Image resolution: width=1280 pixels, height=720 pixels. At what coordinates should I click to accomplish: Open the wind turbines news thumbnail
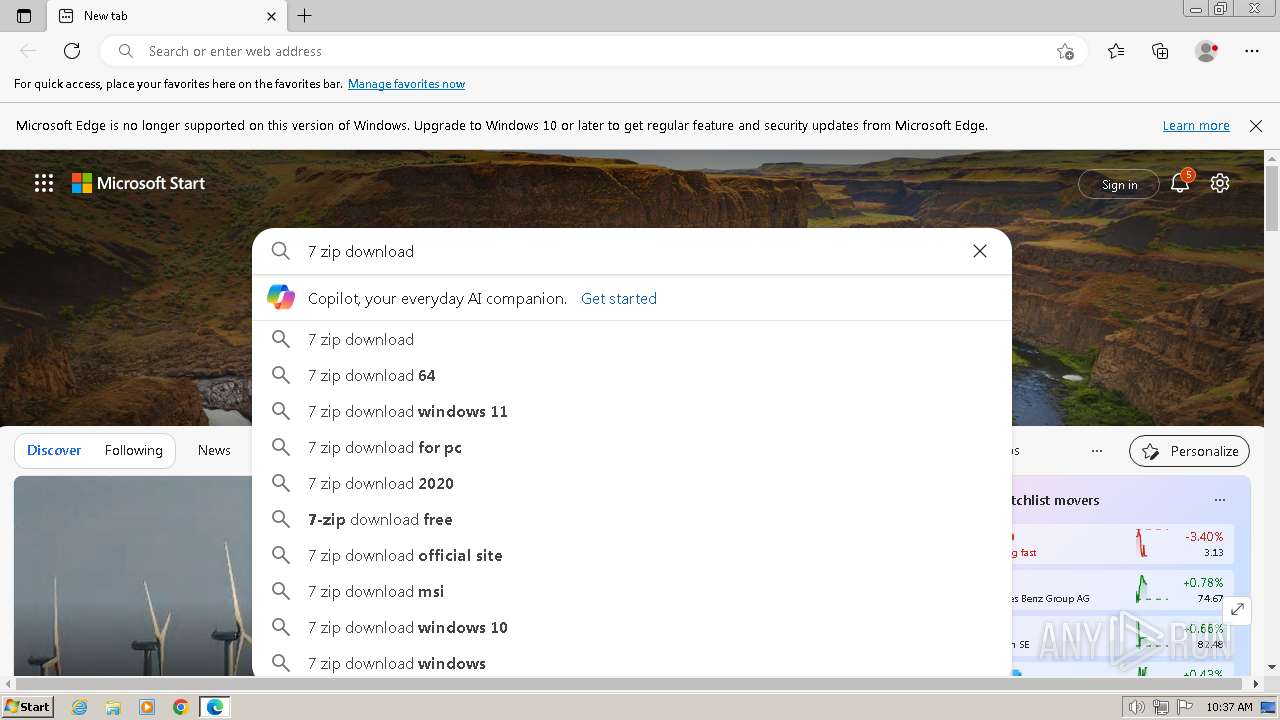point(133,576)
